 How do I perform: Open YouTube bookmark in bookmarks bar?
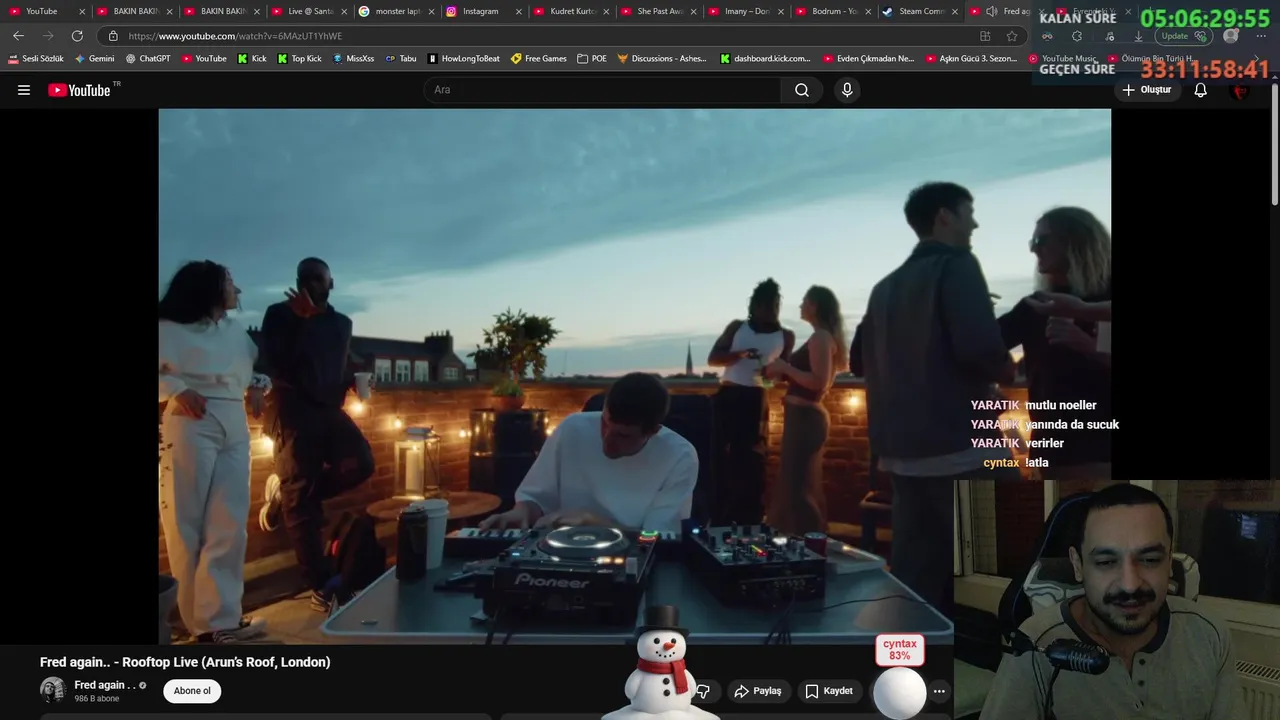pyautogui.click(x=204, y=59)
